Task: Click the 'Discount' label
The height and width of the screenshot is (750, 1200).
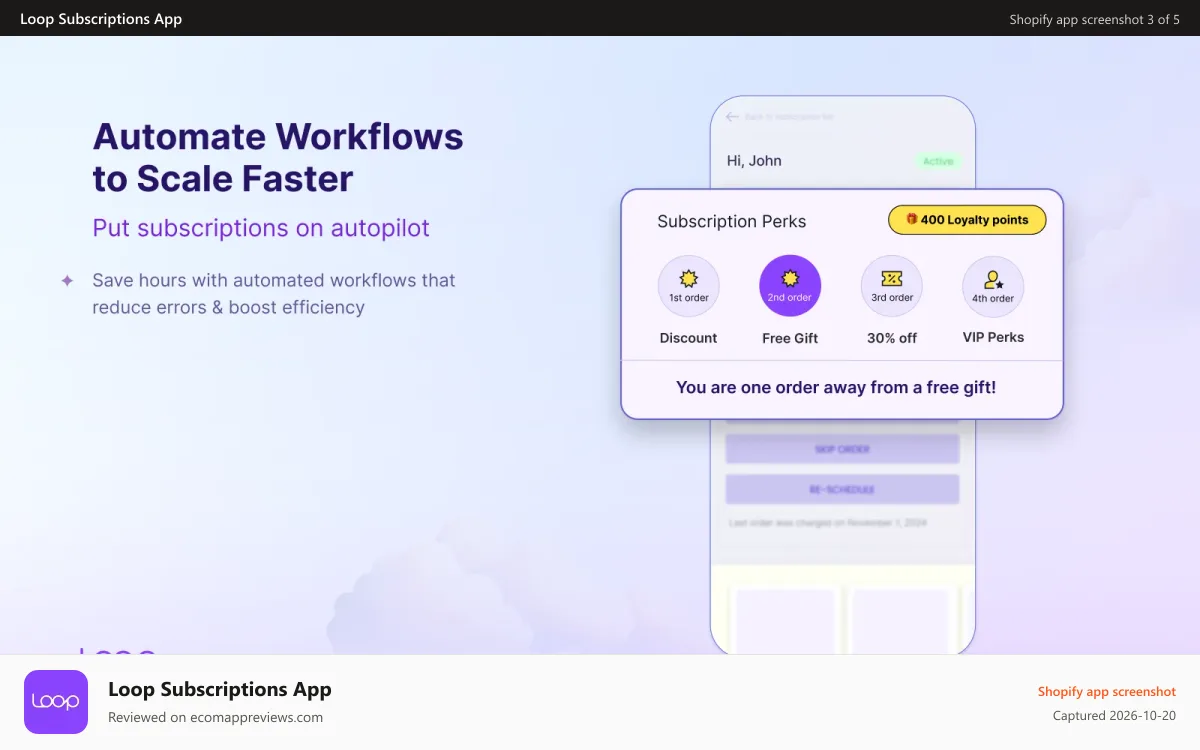Action: pyautogui.click(x=688, y=338)
